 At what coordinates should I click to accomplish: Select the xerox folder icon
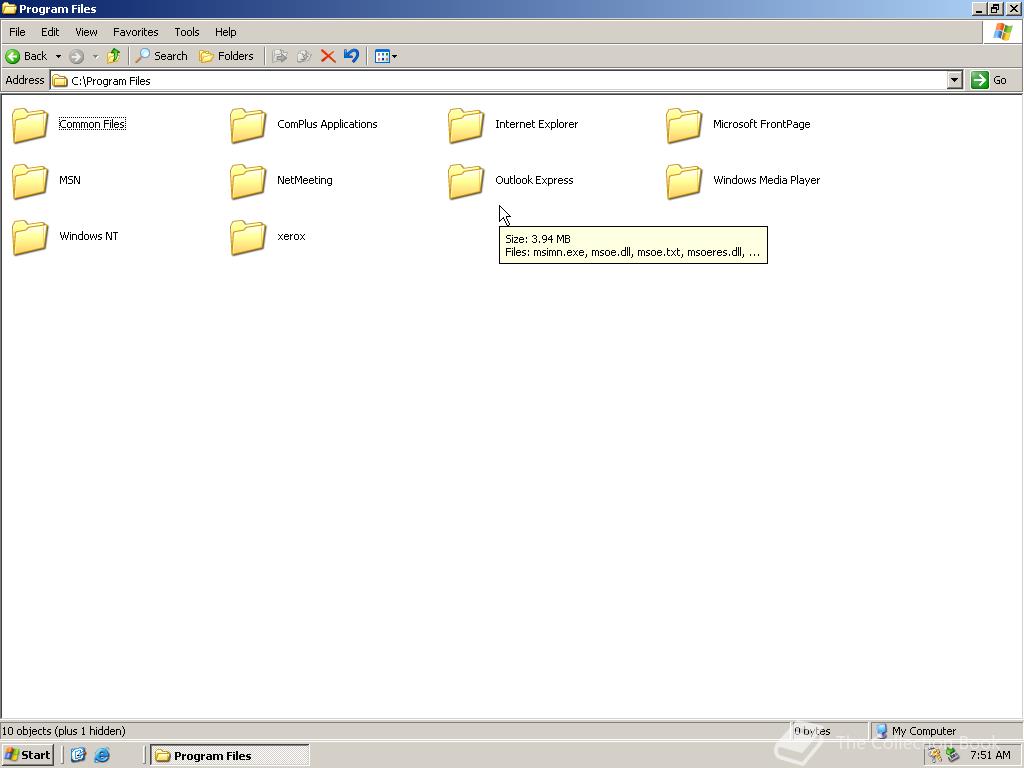click(x=248, y=236)
